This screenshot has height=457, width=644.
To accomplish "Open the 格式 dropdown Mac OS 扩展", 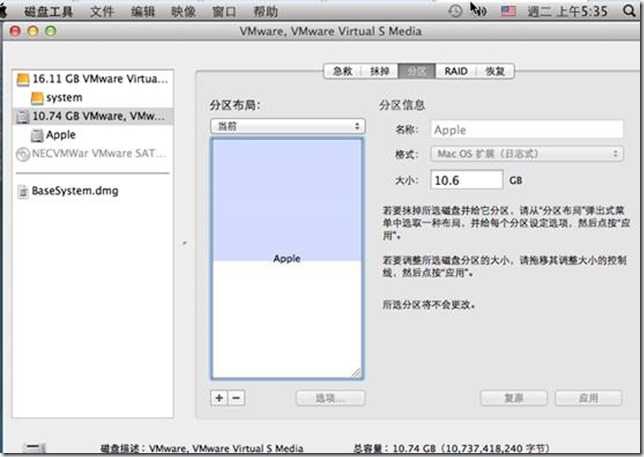I will point(527,154).
